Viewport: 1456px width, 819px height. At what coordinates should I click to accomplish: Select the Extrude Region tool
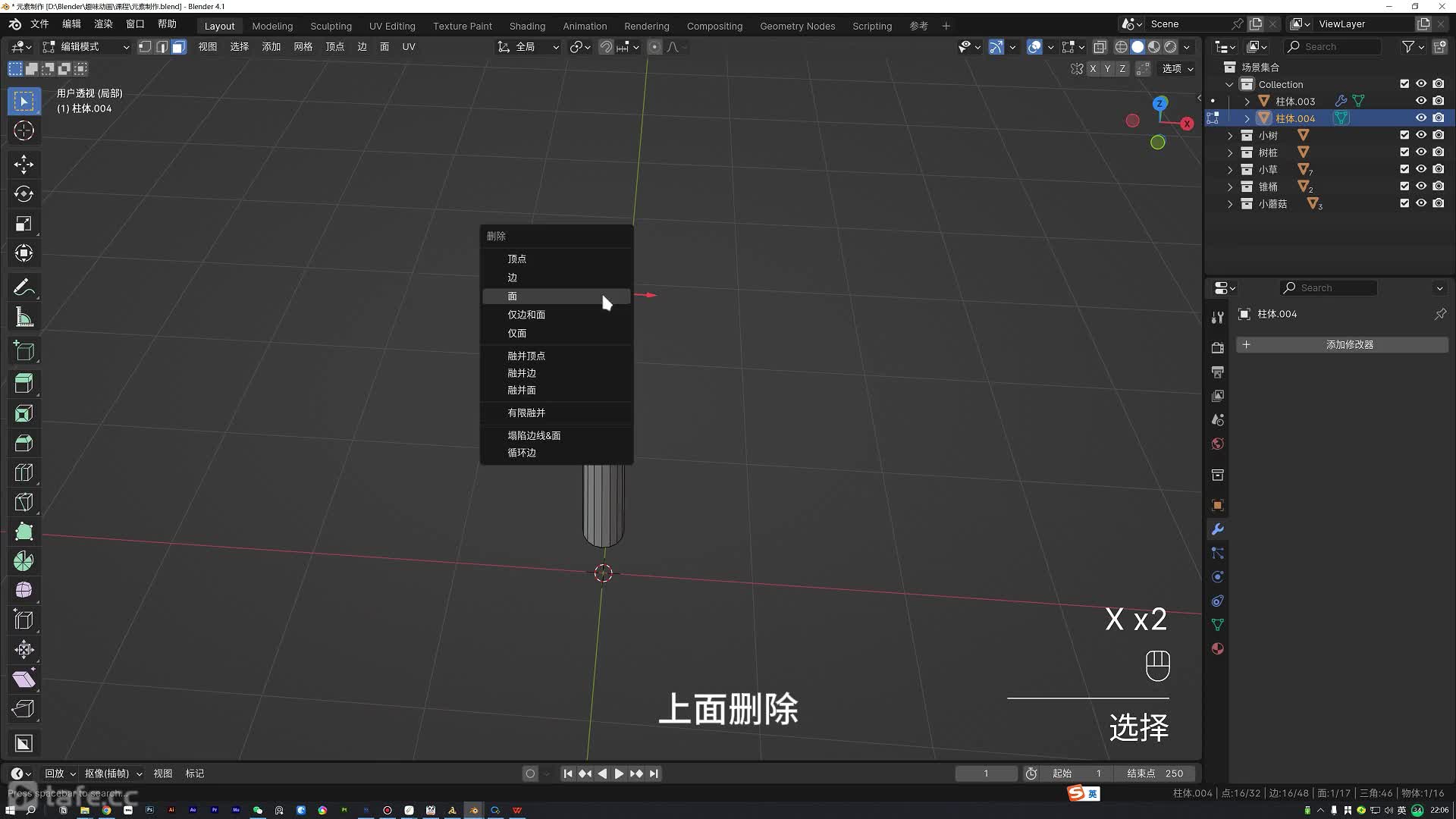pos(24,384)
